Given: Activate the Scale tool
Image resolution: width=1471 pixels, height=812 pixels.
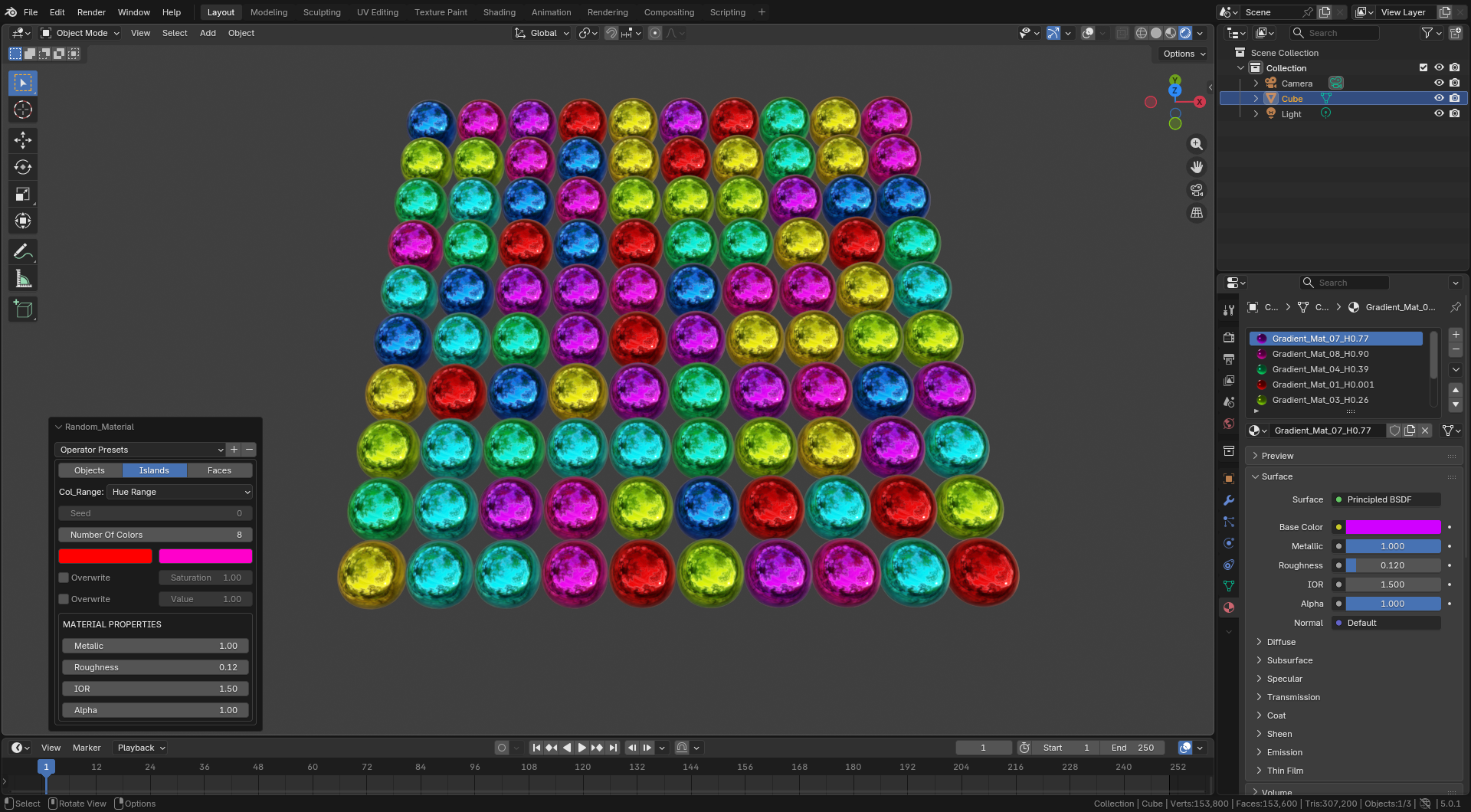Looking at the screenshot, I should [23, 194].
